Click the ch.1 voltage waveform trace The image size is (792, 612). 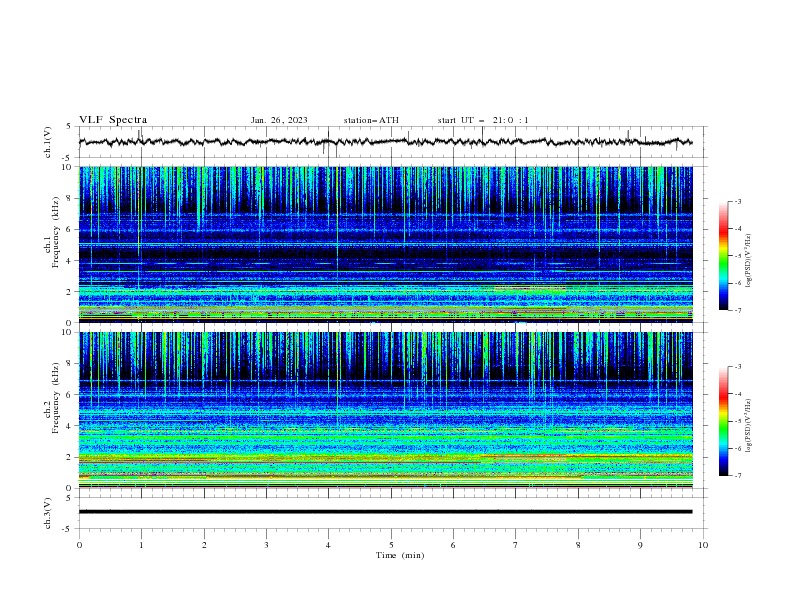[385, 142]
